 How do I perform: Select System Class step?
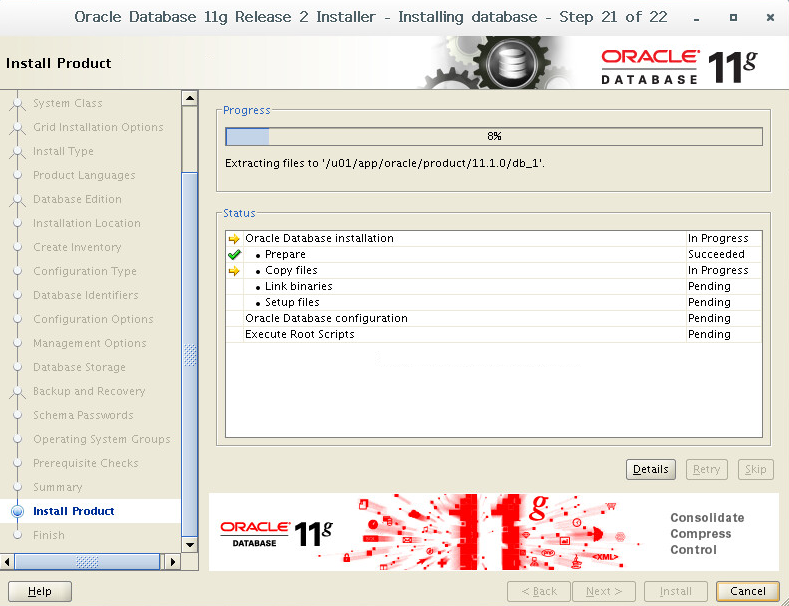68,103
